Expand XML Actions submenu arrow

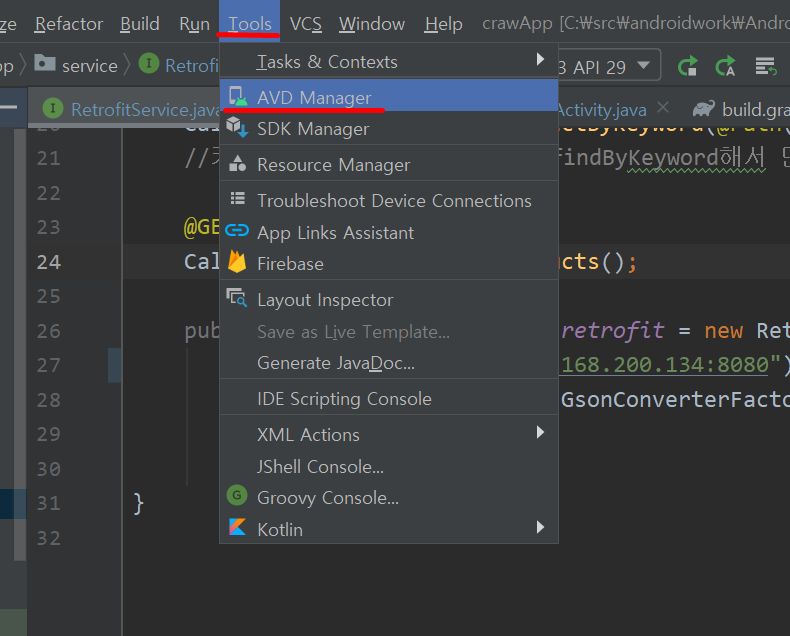(x=540, y=432)
